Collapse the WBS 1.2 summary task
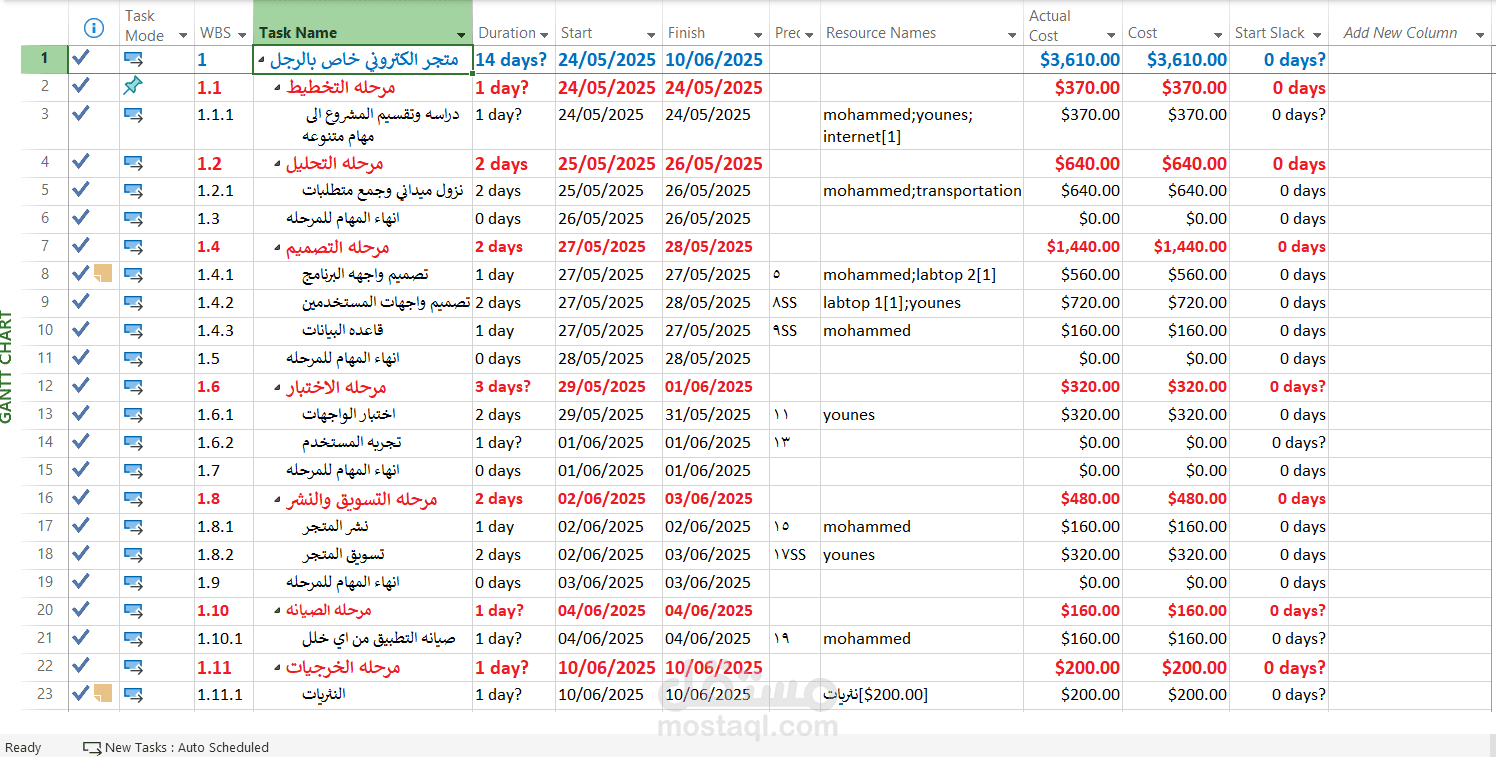Screen dimensions: 1496x757 (x=278, y=164)
